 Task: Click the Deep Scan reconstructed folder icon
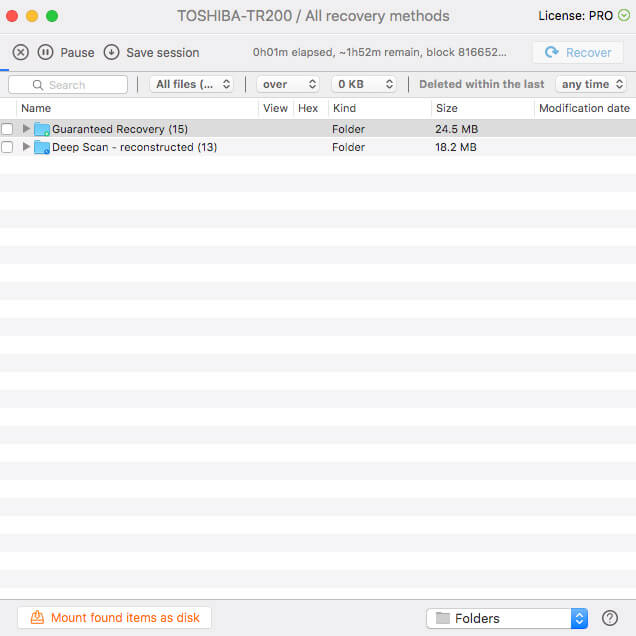click(x=42, y=148)
